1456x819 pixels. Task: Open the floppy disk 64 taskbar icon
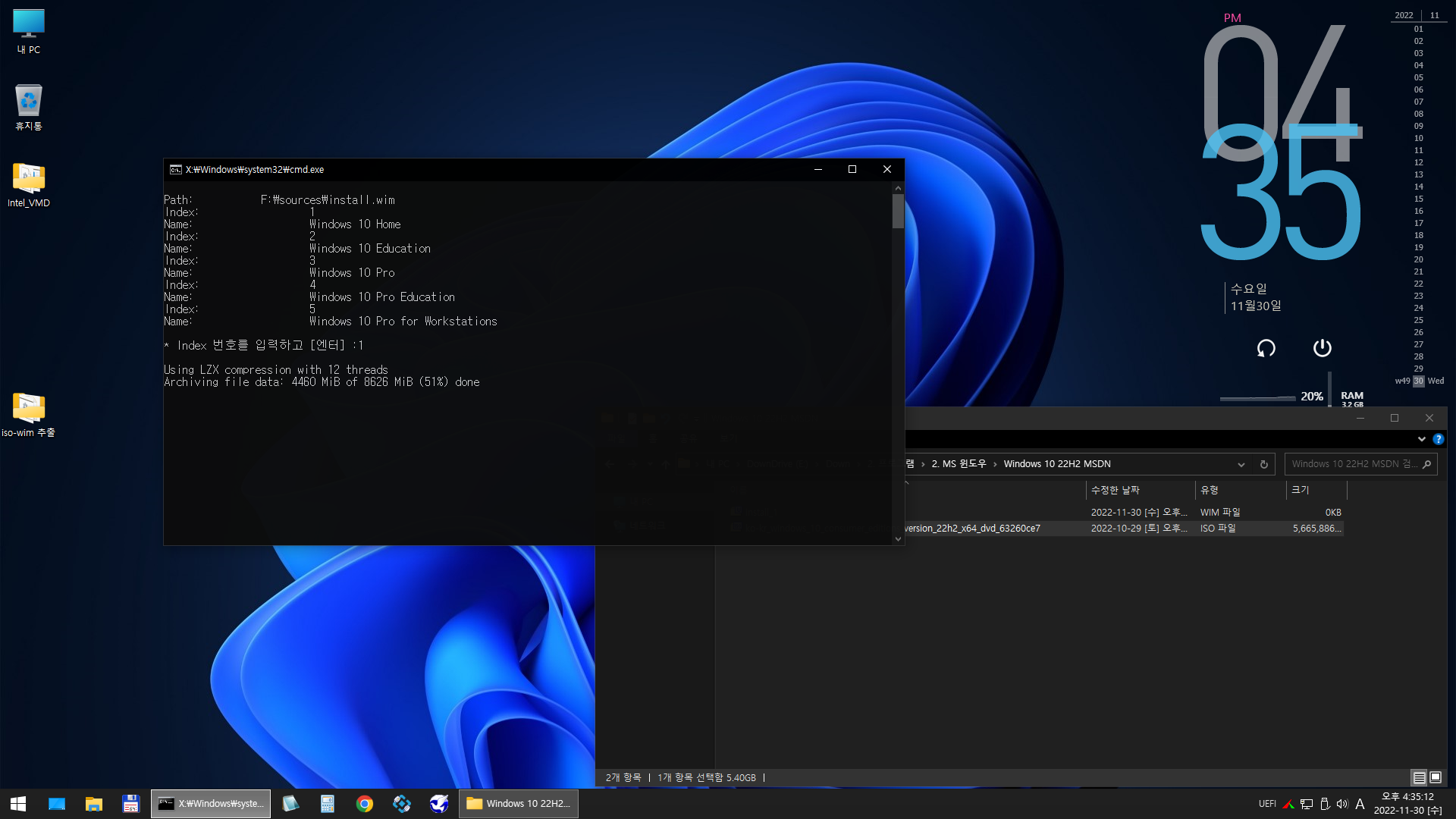tap(131, 804)
